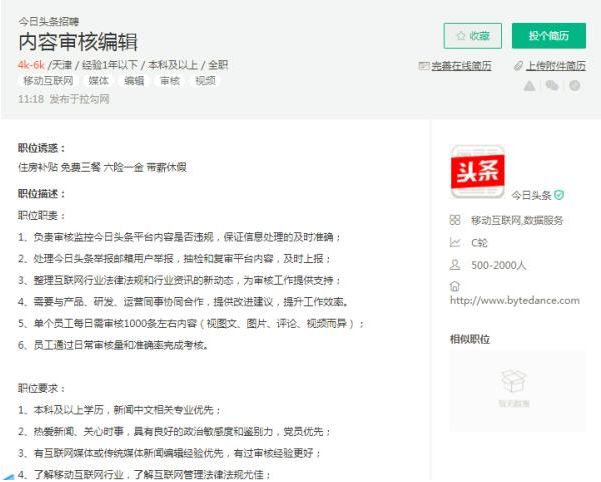Select the 媒体 tag
The image size is (601, 482).
[99, 80]
